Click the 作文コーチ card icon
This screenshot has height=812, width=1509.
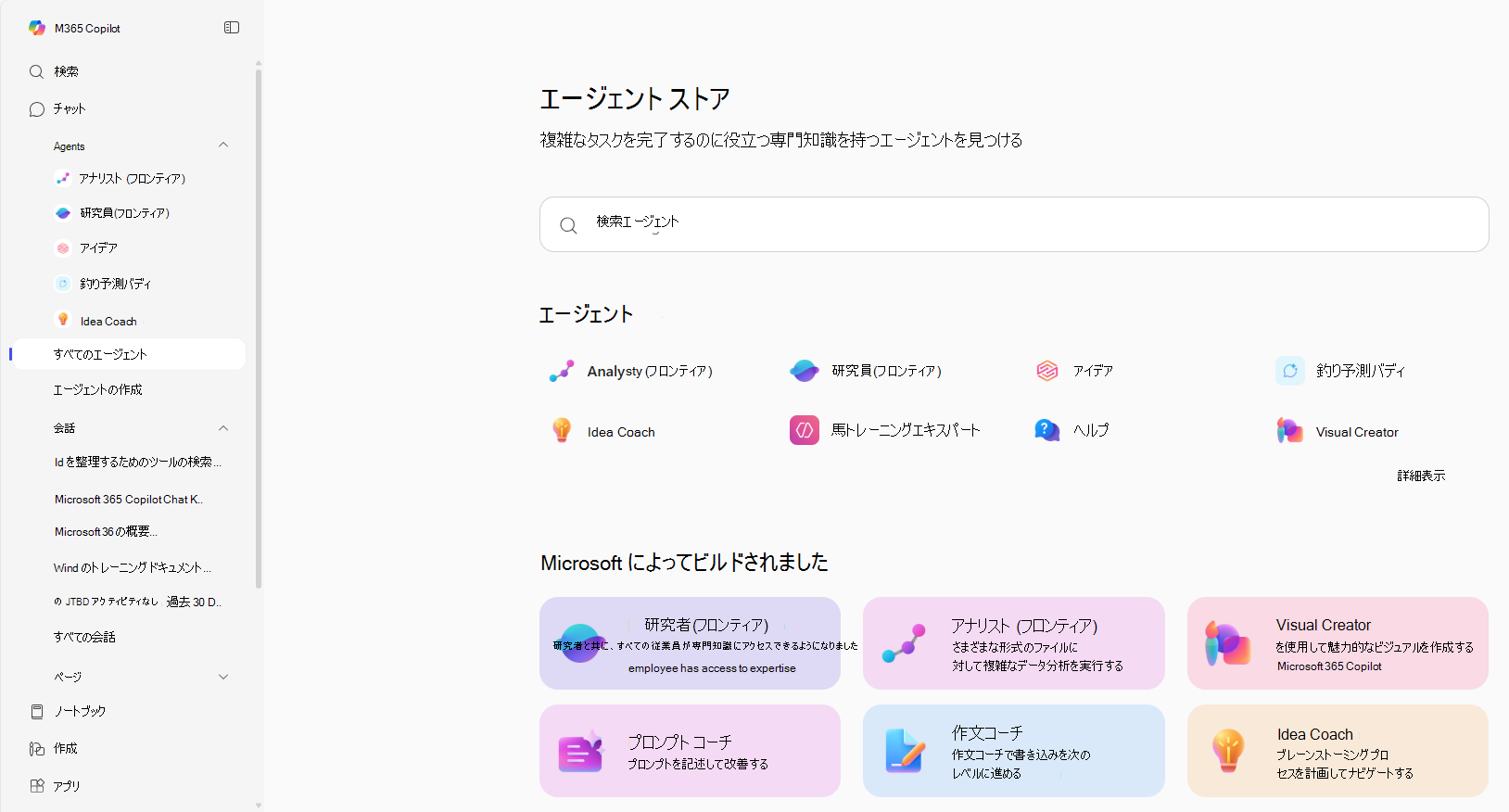pyautogui.click(x=905, y=751)
